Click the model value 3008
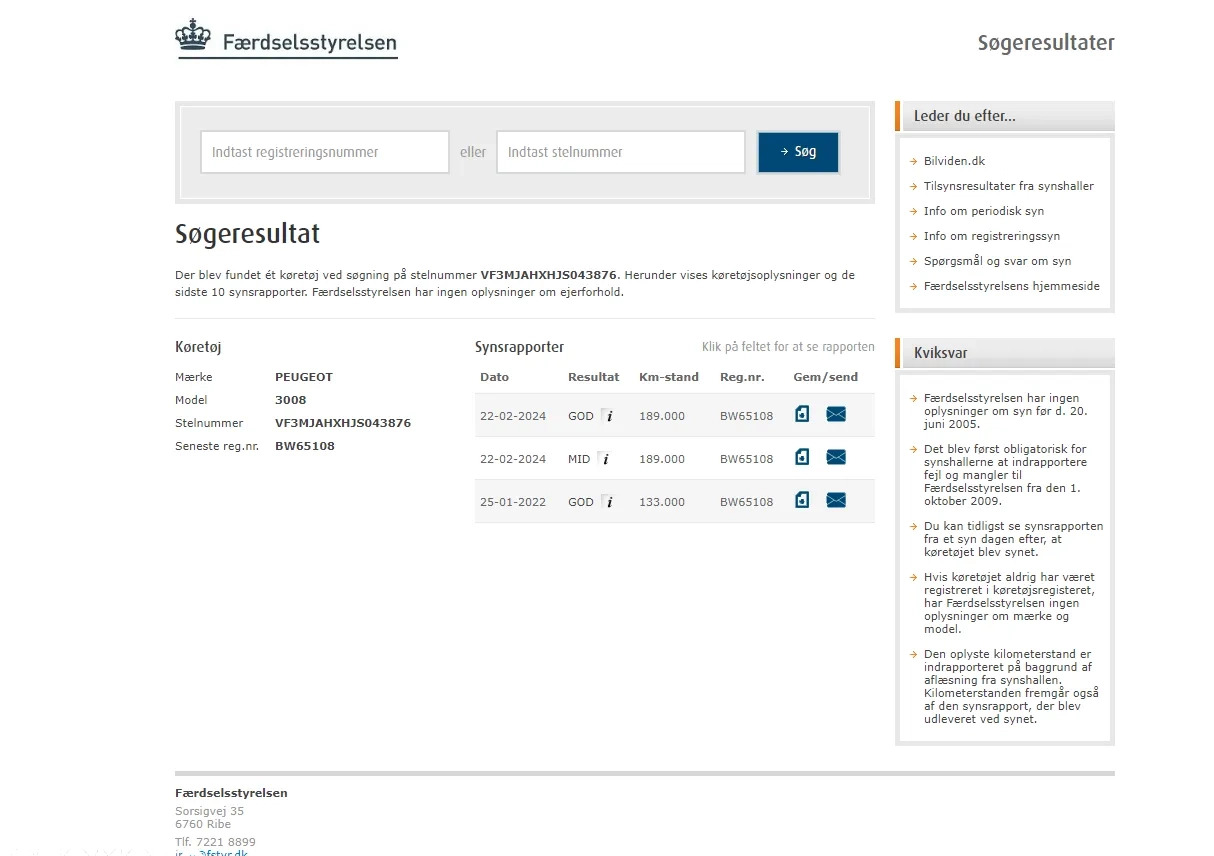The height and width of the screenshot is (856, 1214). [x=291, y=400]
